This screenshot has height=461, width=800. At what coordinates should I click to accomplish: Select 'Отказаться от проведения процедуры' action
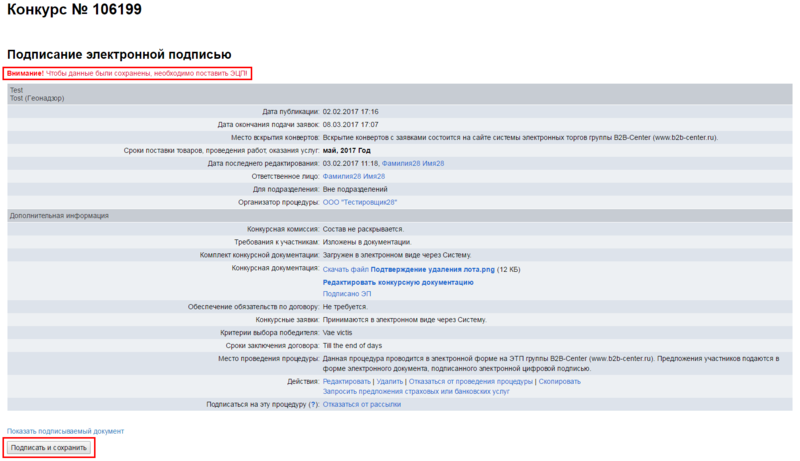471,381
